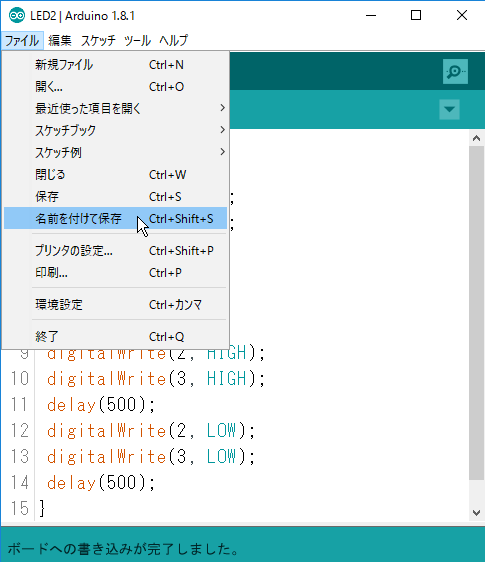
Task: Click the scrollbar down arrow
Action: point(476,513)
